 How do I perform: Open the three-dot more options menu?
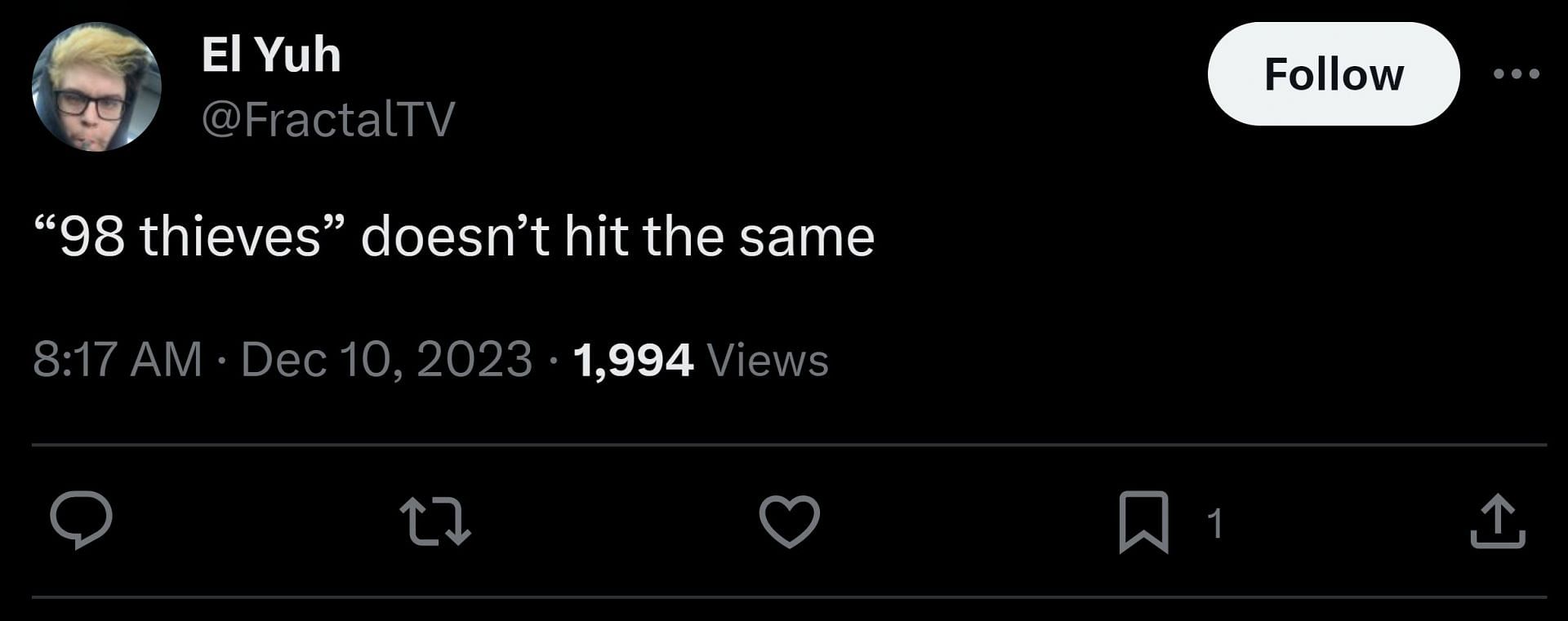(1516, 74)
